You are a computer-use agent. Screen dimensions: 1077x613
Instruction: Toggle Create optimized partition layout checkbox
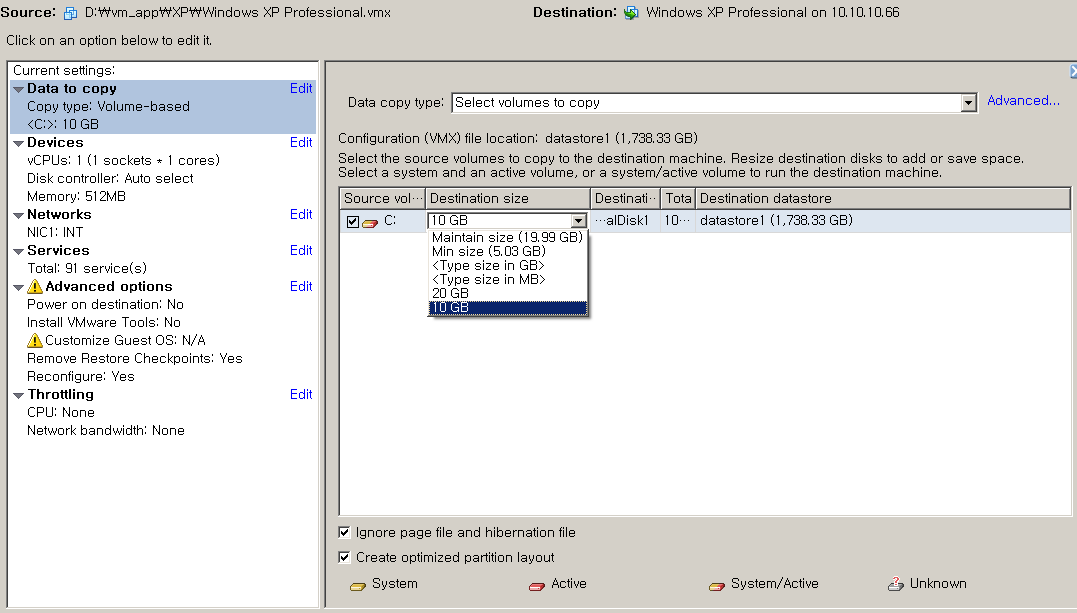(344, 557)
